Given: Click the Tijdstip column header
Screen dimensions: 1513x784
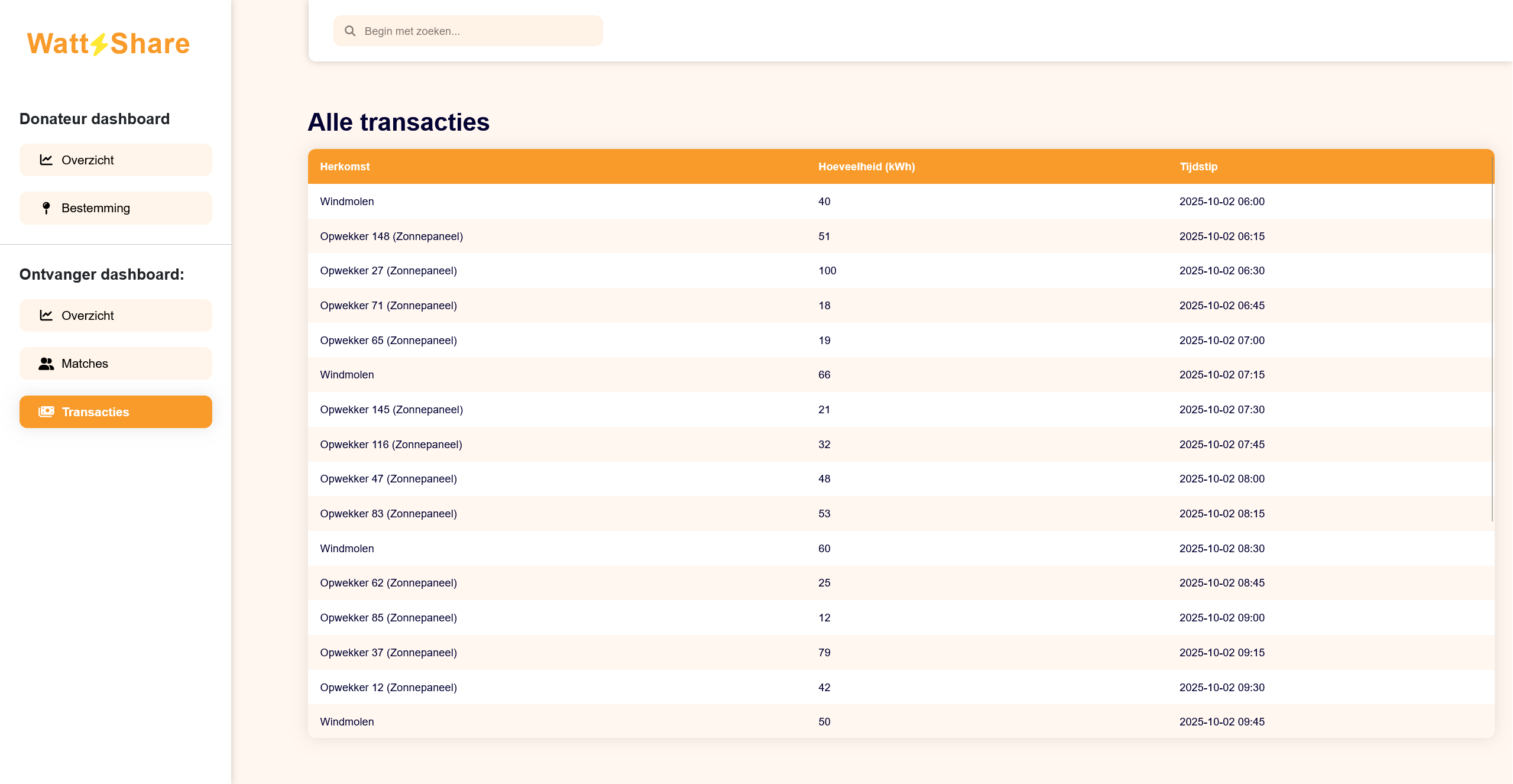Looking at the screenshot, I should tap(1198, 167).
